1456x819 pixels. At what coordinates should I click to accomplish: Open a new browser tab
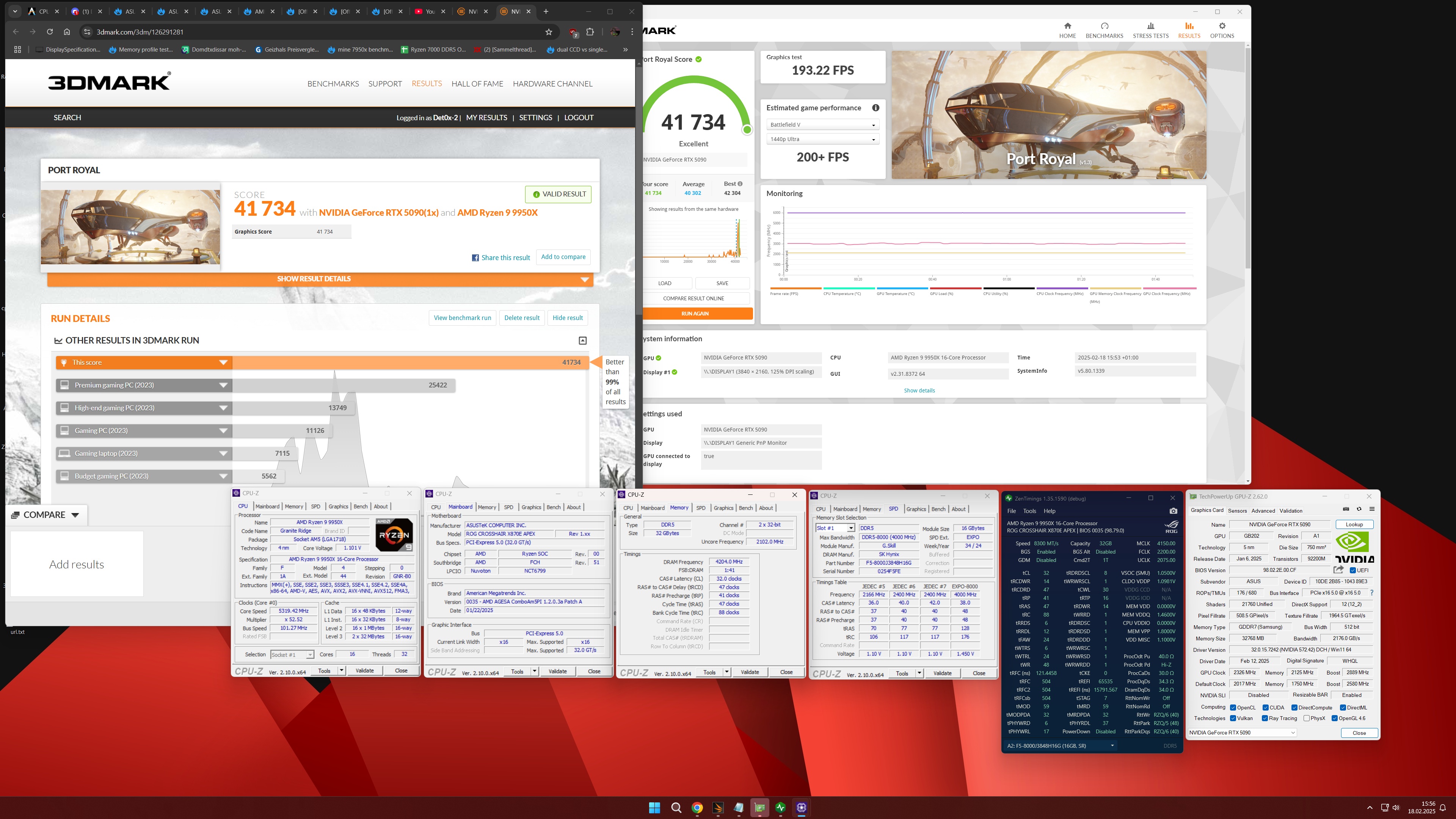[546, 11]
